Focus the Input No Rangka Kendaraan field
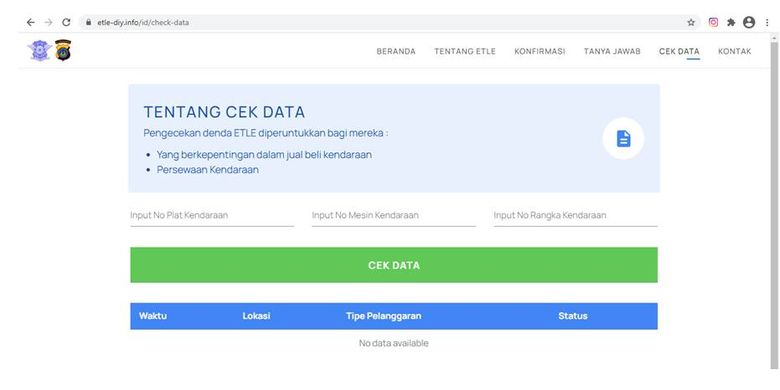The height and width of the screenshot is (390, 780). (576, 216)
